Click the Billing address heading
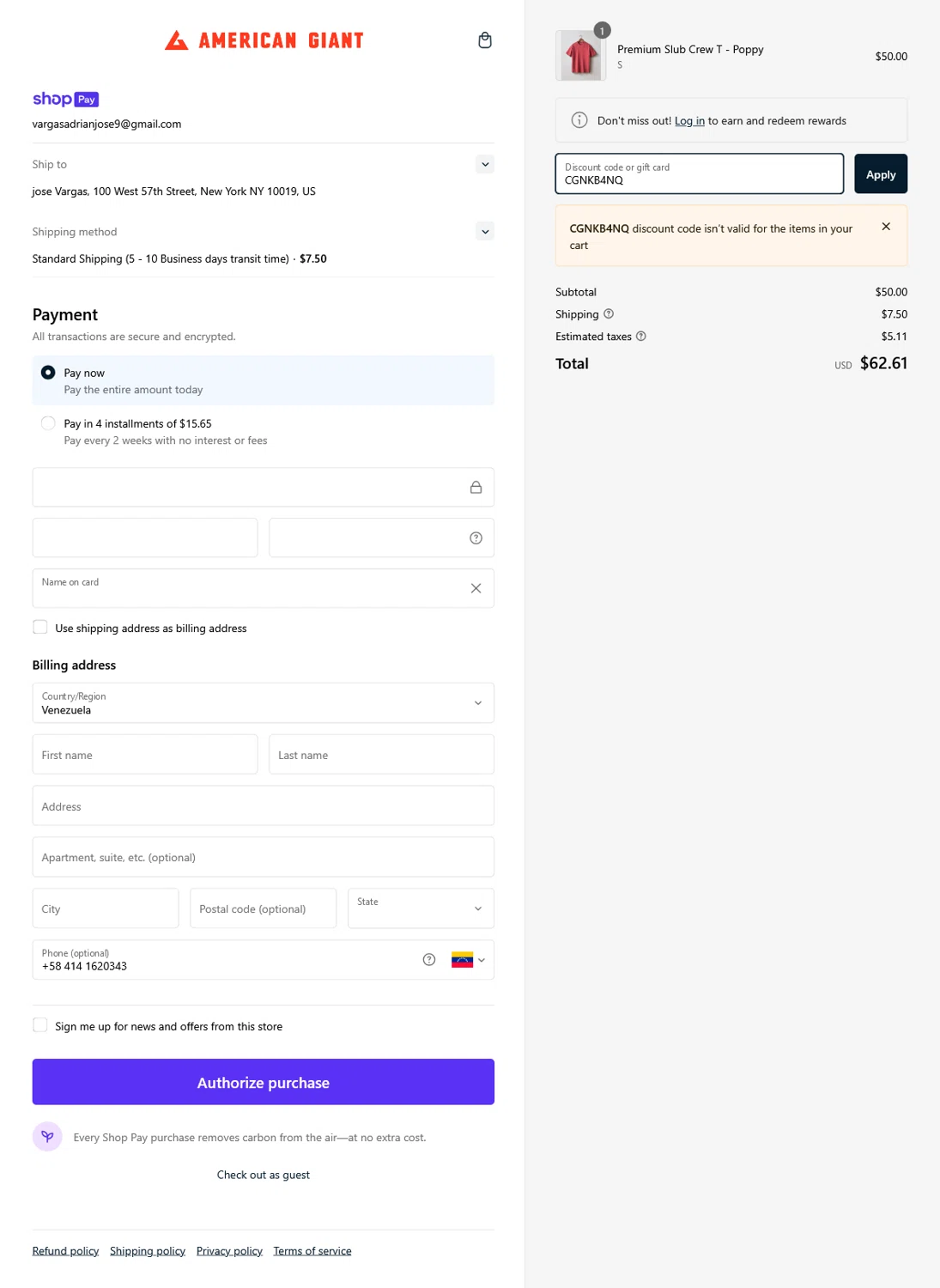The width and height of the screenshot is (940, 1288). coord(74,665)
